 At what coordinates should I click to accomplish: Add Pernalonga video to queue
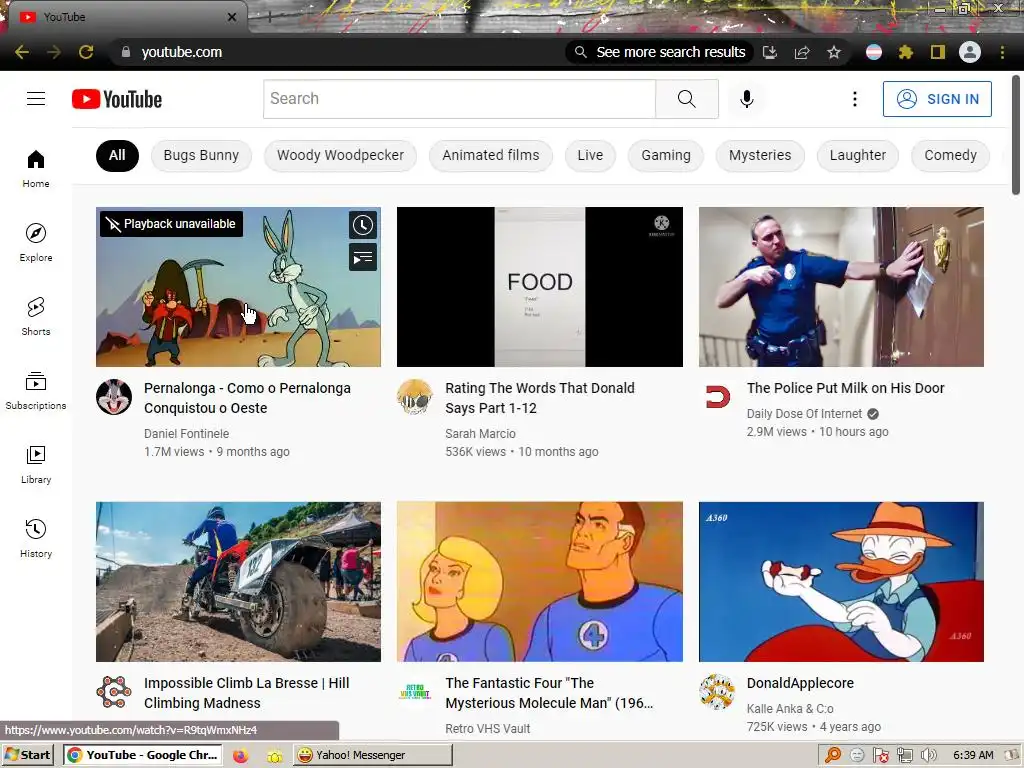(362, 257)
